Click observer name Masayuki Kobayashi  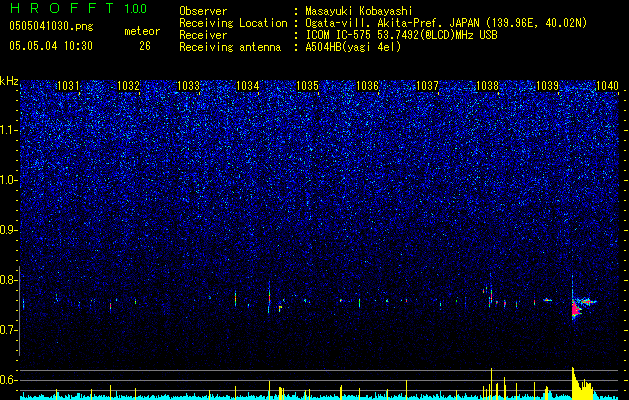tap(358, 11)
